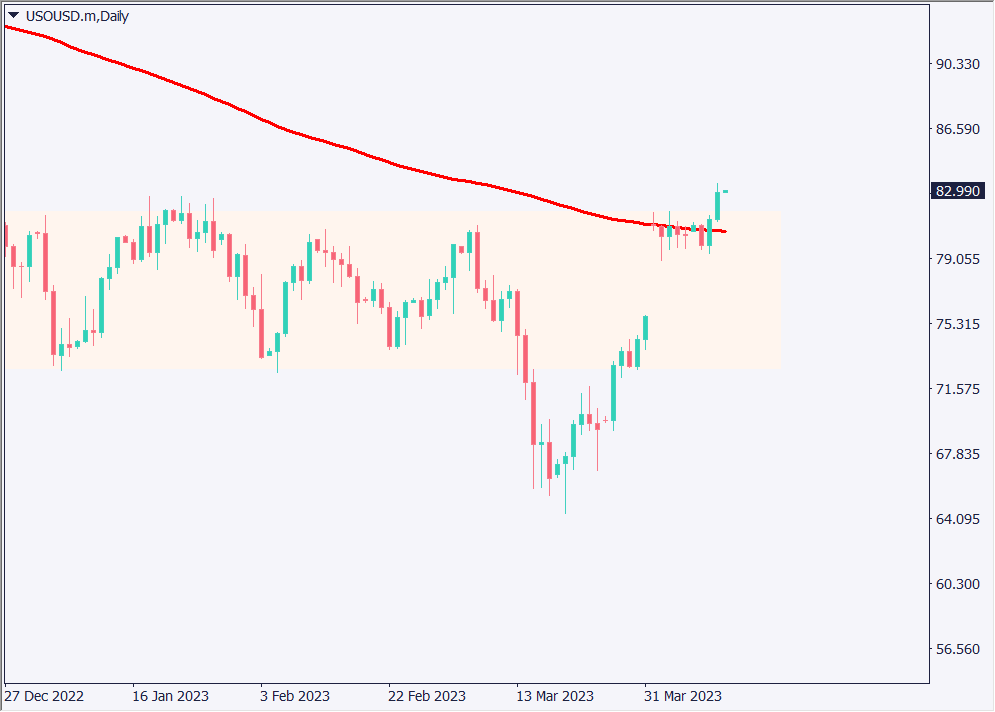This screenshot has width=995, height=712.
Task: Click the 71.575 price scale label
Action: pos(956,389)
